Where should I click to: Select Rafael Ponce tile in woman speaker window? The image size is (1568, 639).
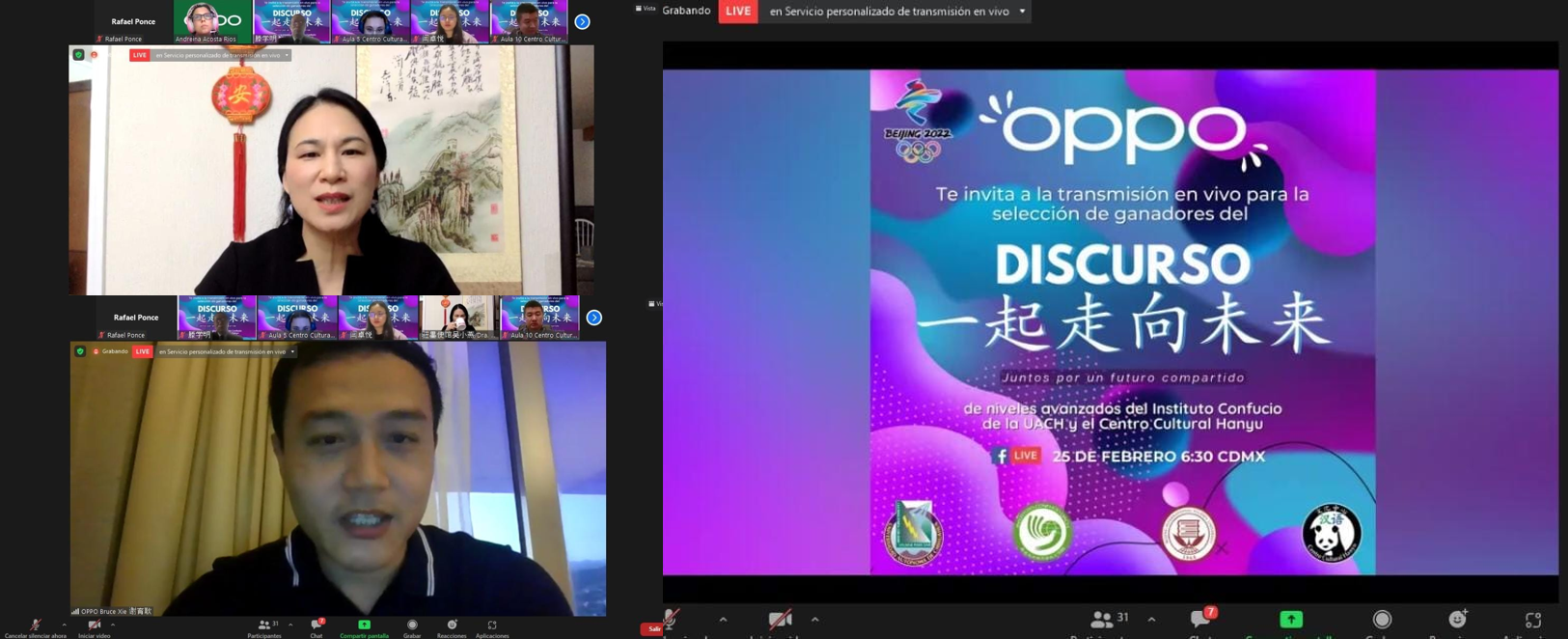tap(133, 22)
